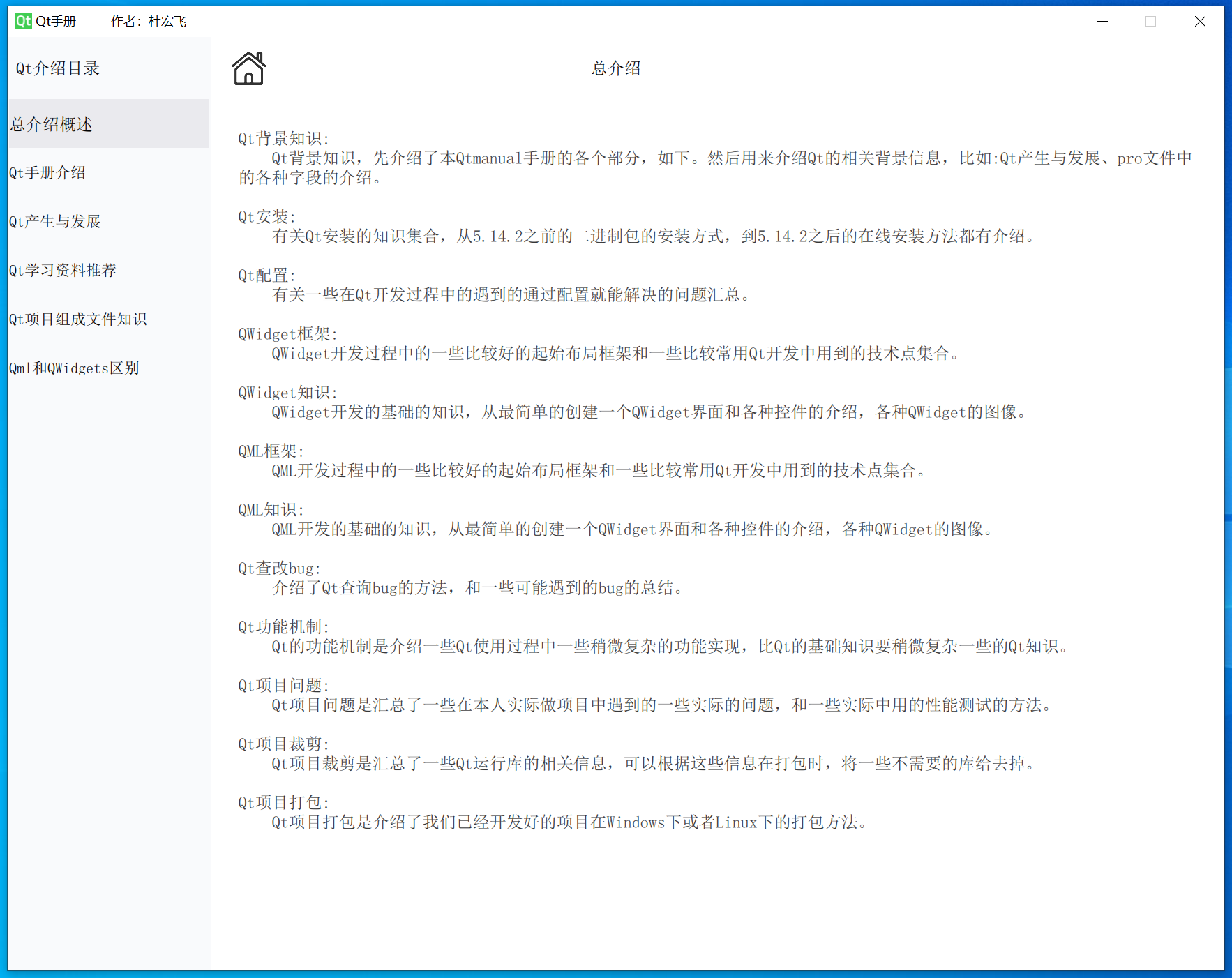1232x978 pixels.
Task: Click the Qt配置: heading
Action: point(266,276)
